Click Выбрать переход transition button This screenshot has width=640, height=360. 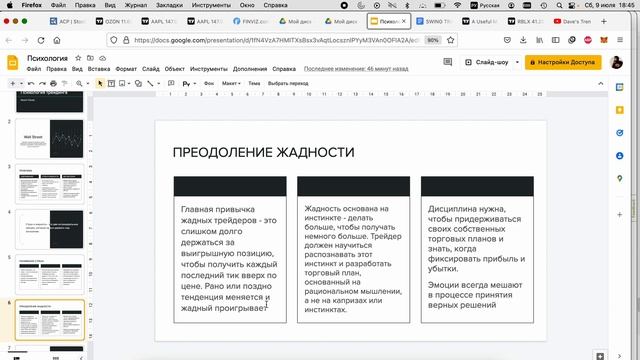tap(288, 83)
